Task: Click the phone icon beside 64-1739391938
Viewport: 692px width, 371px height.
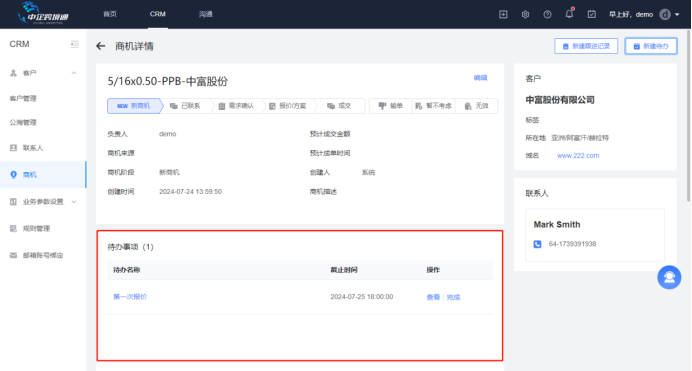Action: 537,244
